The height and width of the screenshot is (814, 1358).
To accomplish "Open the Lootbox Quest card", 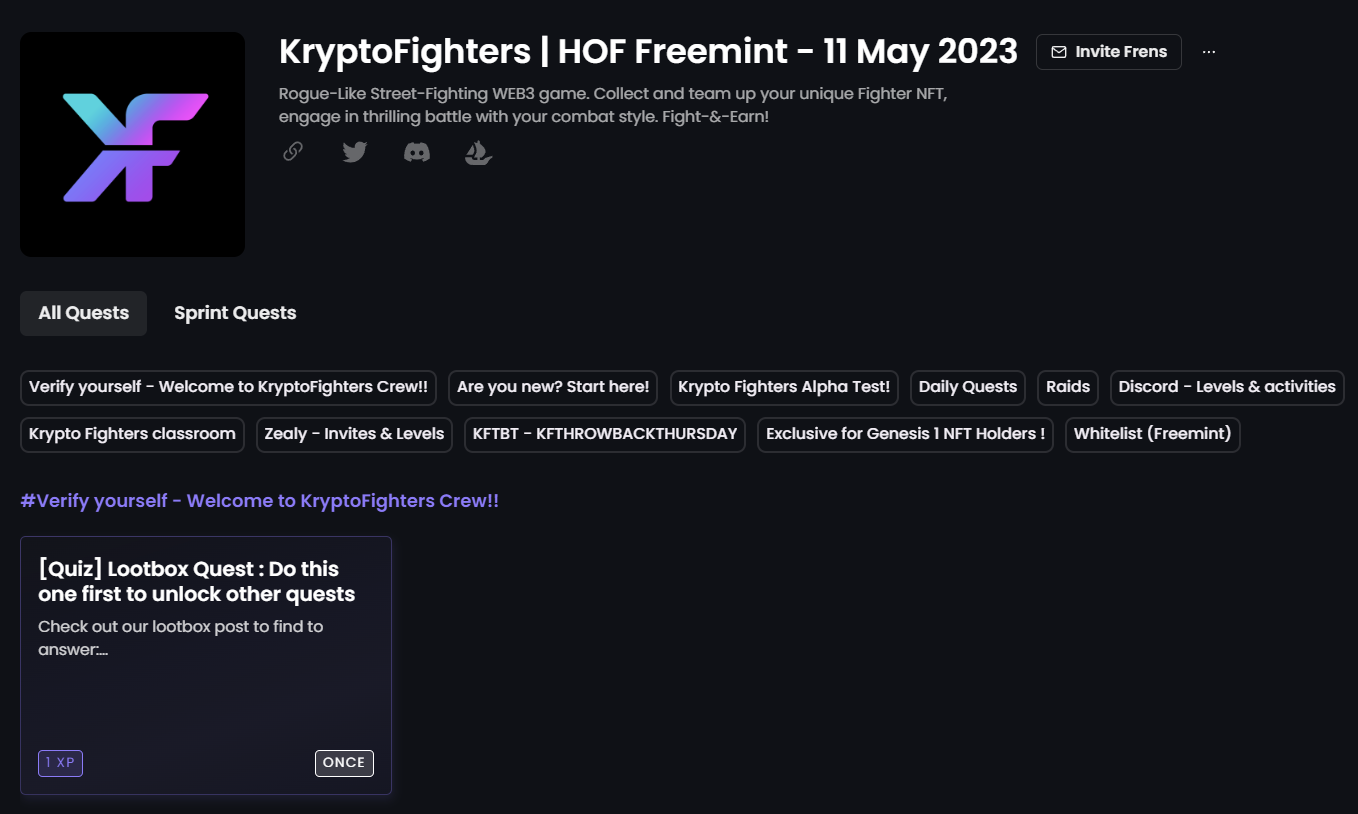I will coord(205,665).
